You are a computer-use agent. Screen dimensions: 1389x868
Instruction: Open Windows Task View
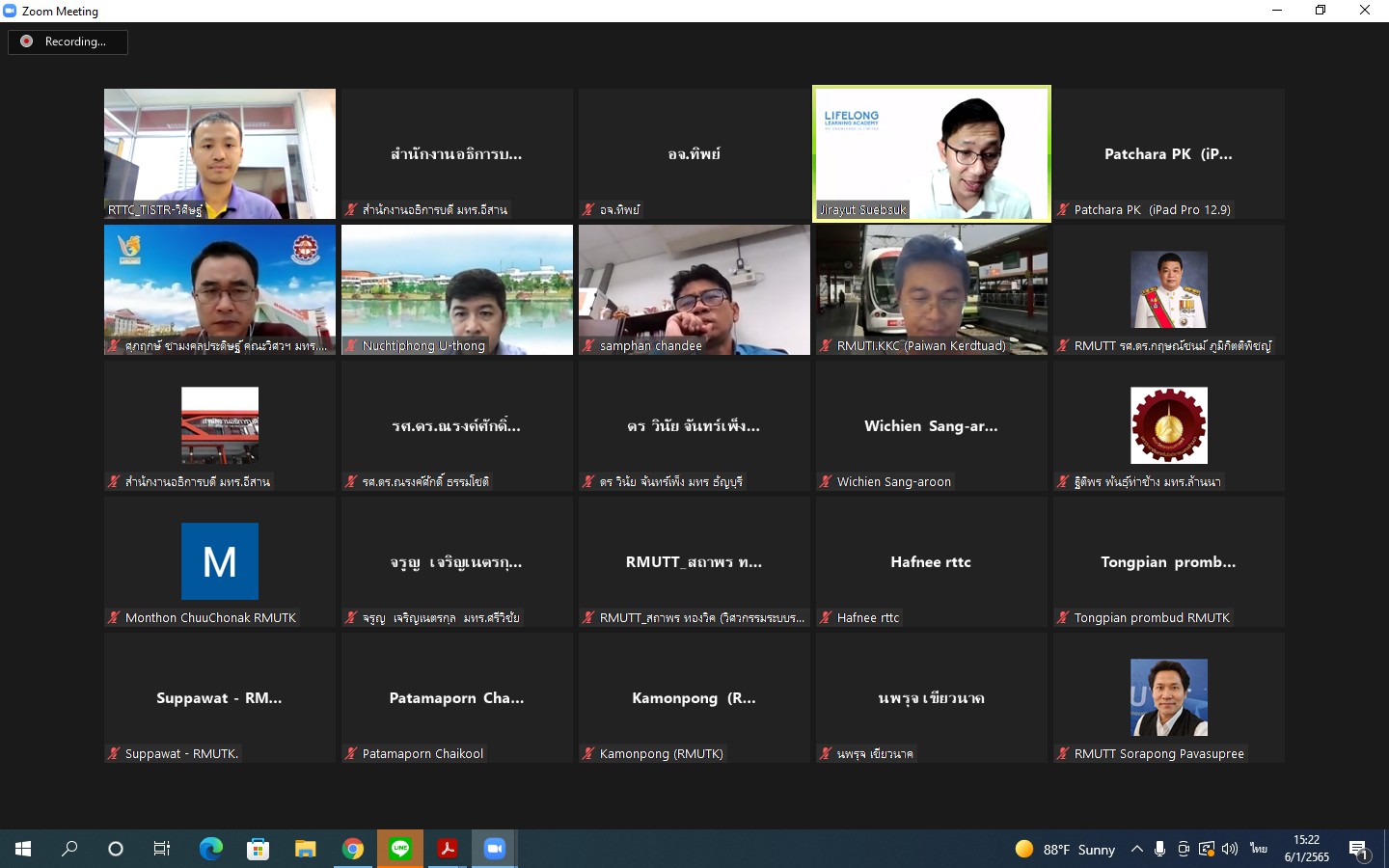(x=162, y=849)
